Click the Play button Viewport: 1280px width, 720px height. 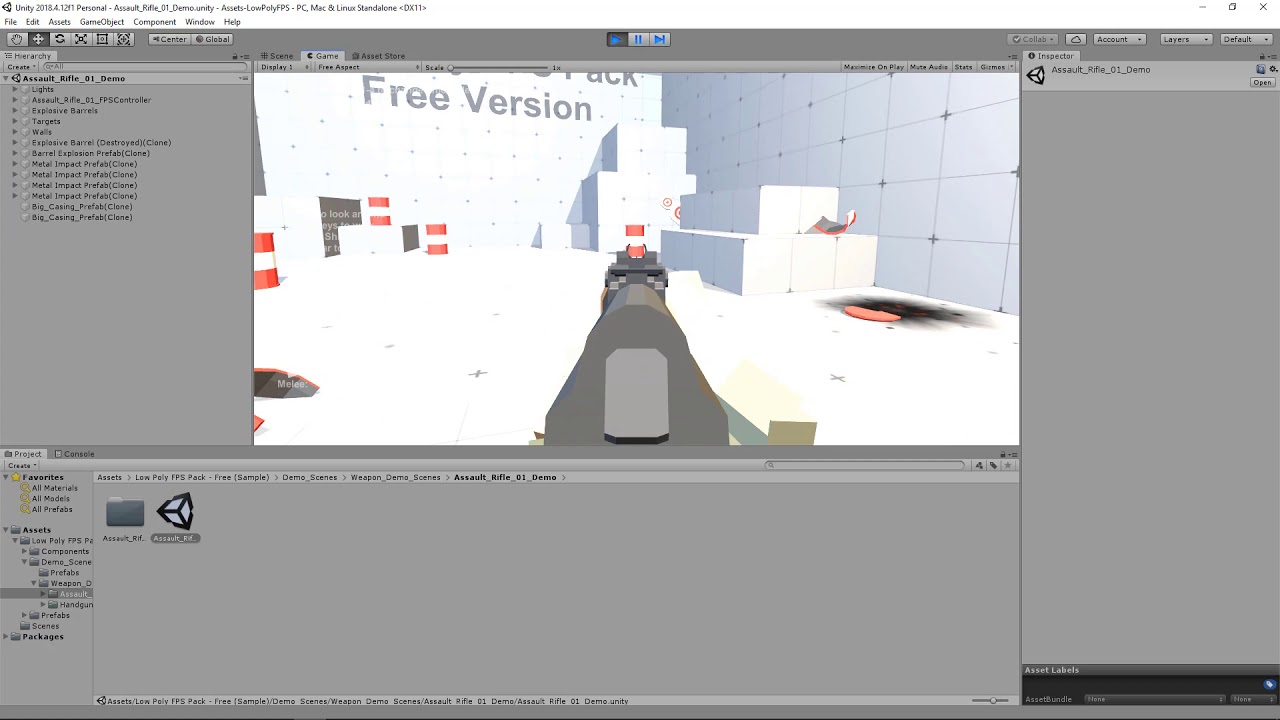(x=617, y=39)
